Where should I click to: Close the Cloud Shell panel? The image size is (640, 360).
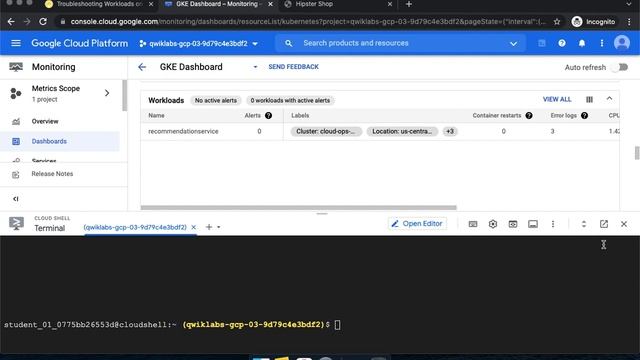pyautogui.click(x=624, y=224)
